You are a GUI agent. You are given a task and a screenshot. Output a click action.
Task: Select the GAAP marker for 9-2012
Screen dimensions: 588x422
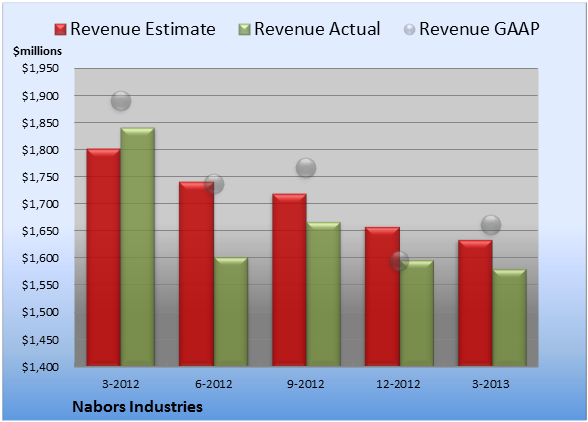pos(306,168)
